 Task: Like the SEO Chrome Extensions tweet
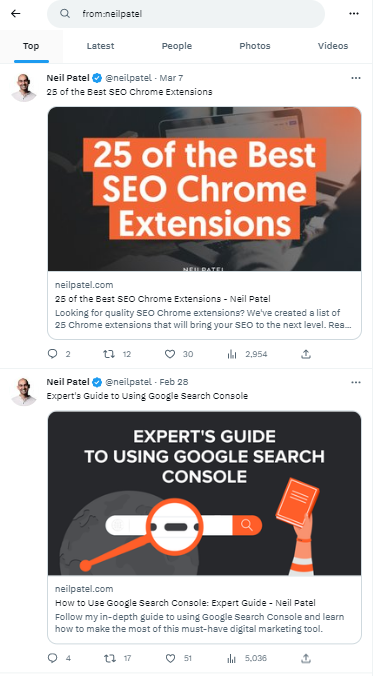point(170,354)
